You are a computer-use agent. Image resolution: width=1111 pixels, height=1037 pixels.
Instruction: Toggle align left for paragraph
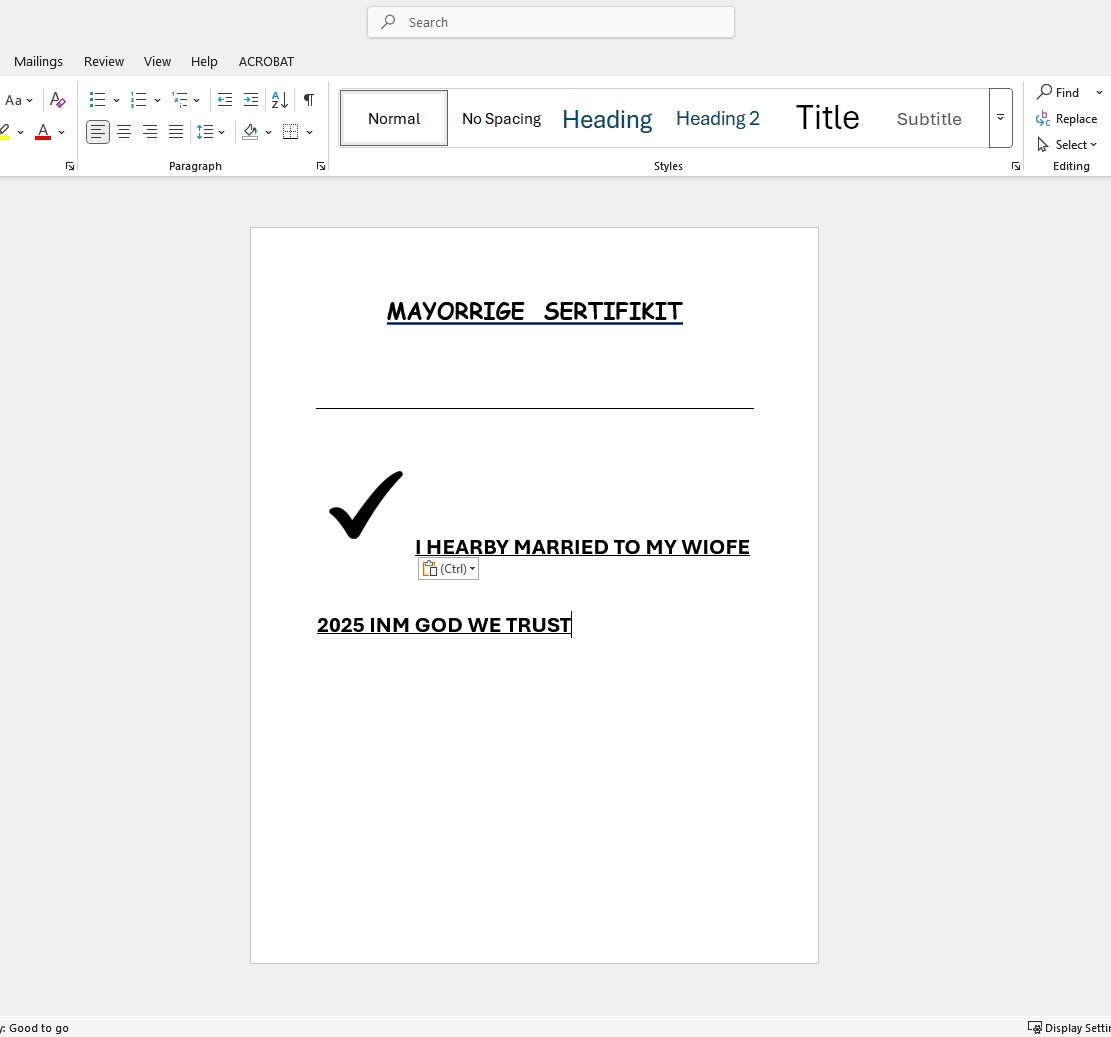point(98,132)
